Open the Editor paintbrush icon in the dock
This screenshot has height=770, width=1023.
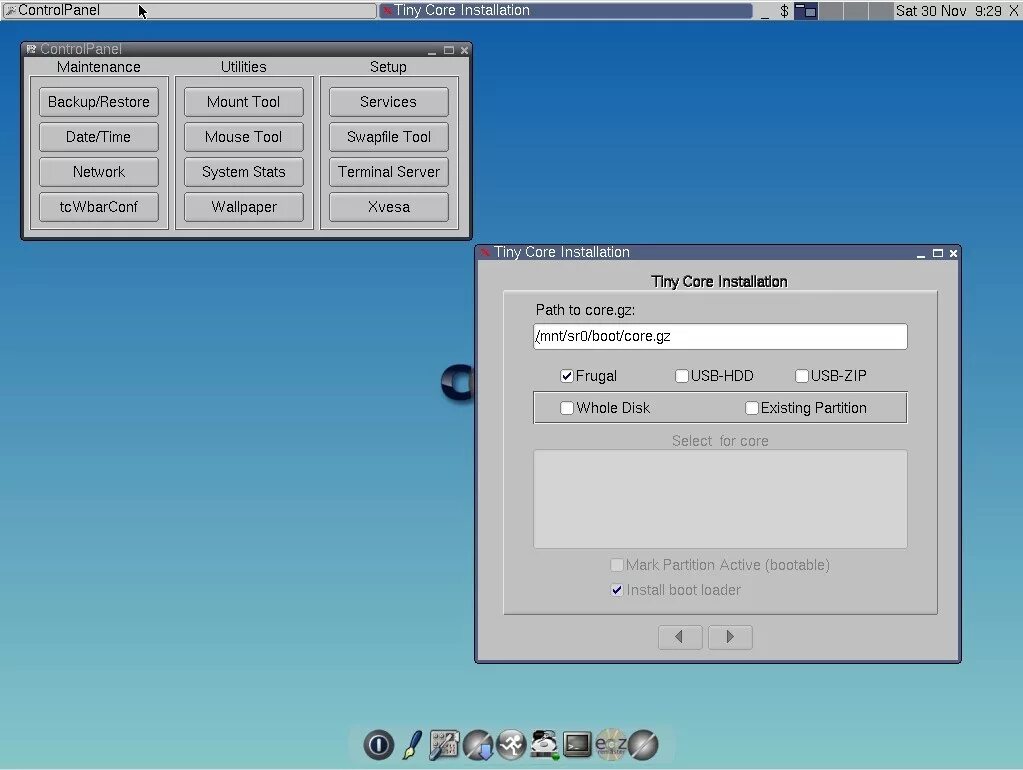click(412, 745)
